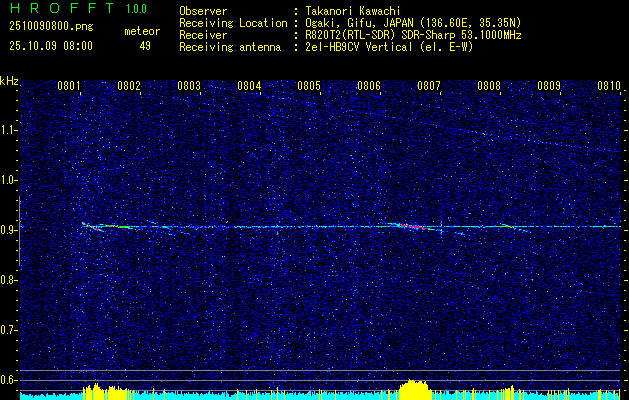Click the kHz axis unit label
This screenshot has width=629, height=400.
tap(9, 81)
